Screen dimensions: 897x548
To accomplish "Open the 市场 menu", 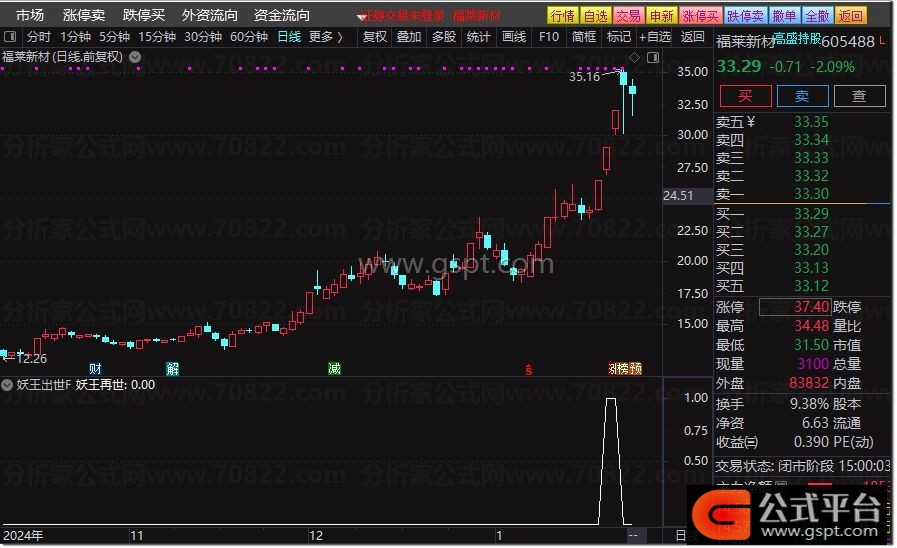I will (30, 15).
